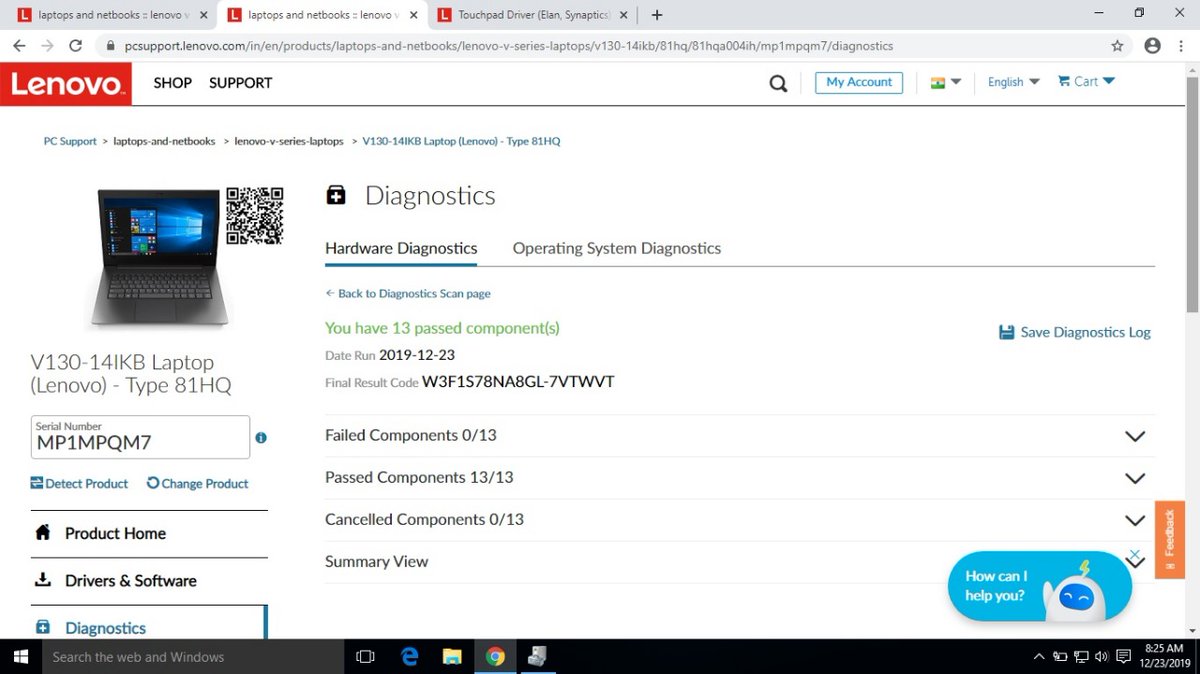Open the SUPPORT menu

240,83
